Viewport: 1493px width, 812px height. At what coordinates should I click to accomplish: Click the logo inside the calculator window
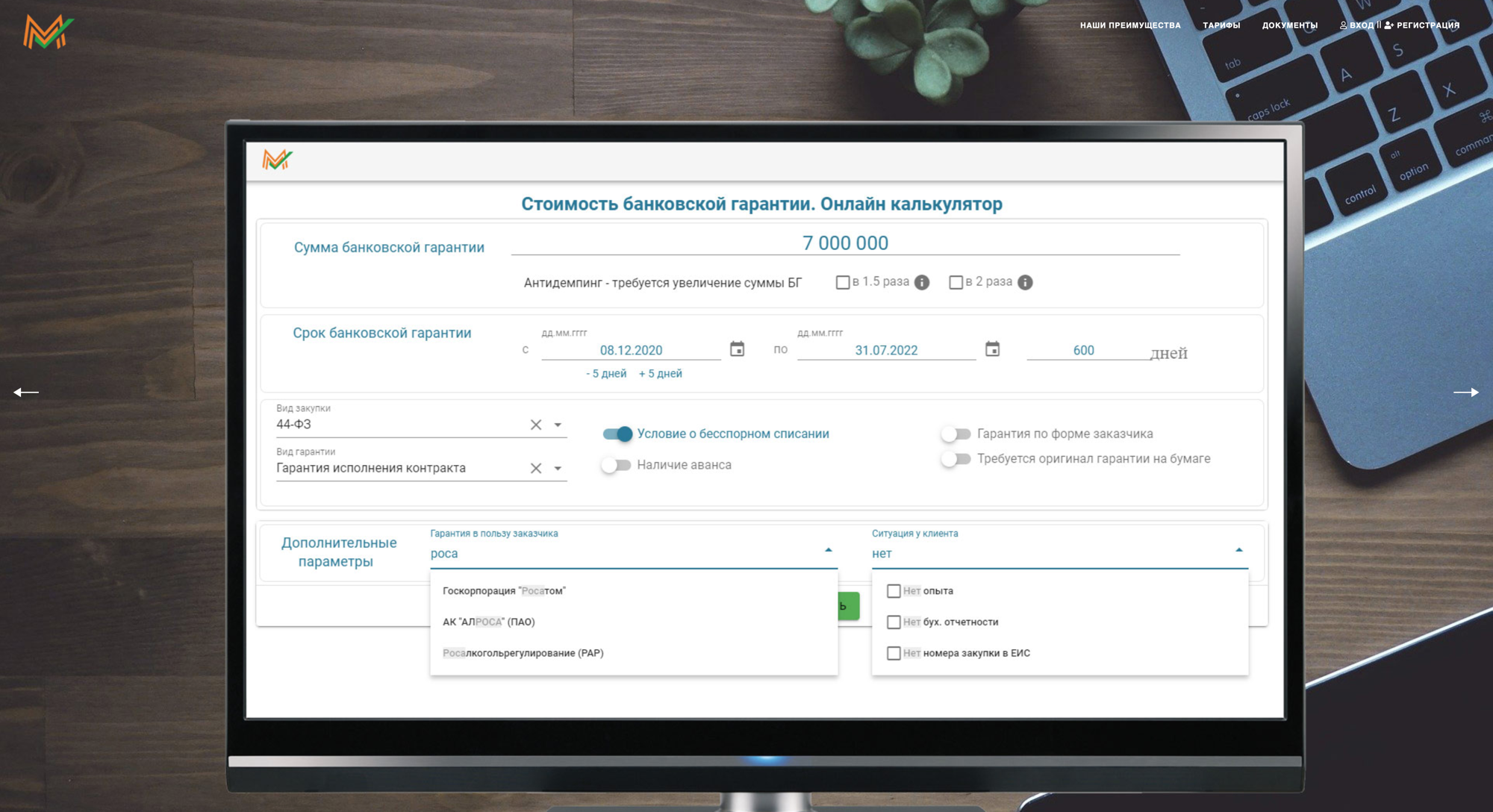pyautogui.click(x=277, y=159)
